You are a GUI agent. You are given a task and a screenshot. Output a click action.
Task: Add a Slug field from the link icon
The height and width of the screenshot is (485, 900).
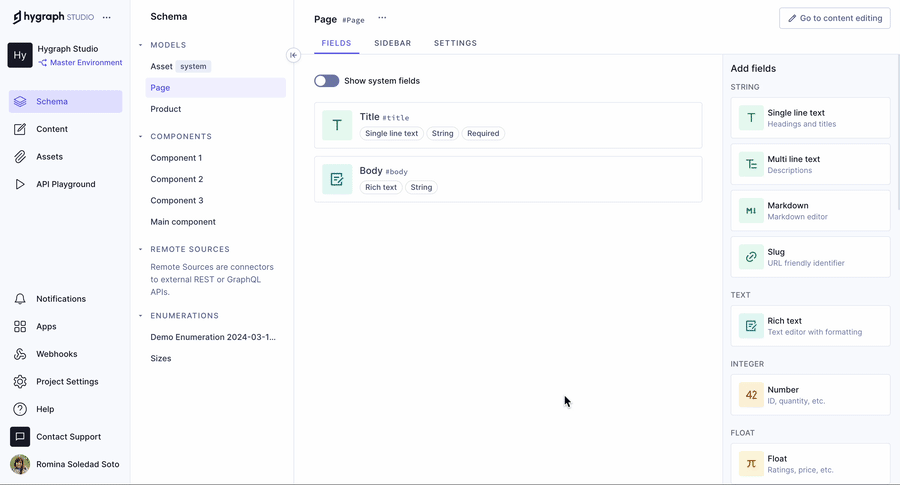point(751,257)
